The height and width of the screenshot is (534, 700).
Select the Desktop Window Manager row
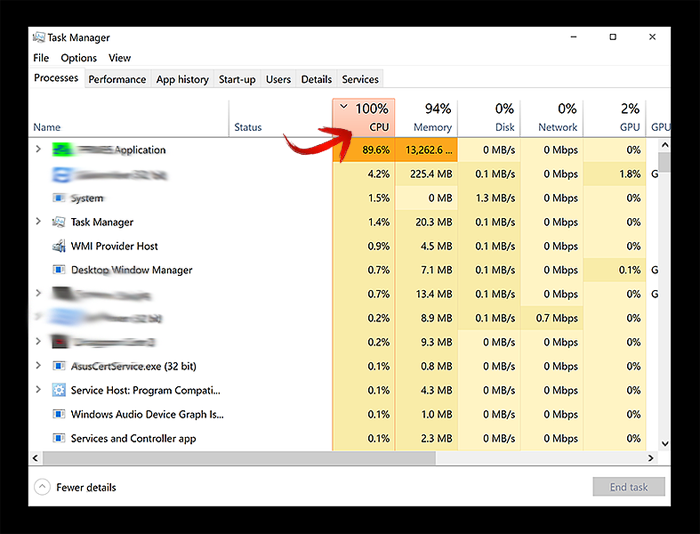coord(343,270)
